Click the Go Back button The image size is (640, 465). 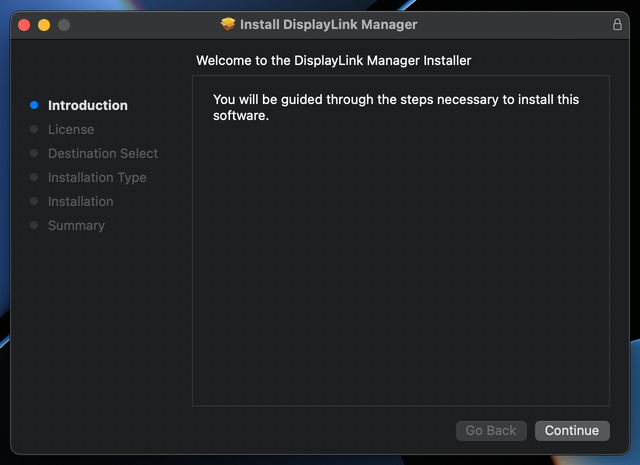click(491, 431)
